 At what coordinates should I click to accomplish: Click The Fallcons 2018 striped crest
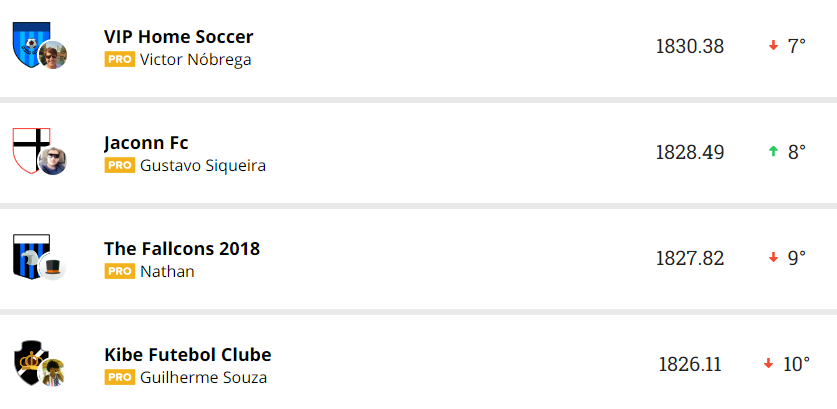[x=26, y=254]
